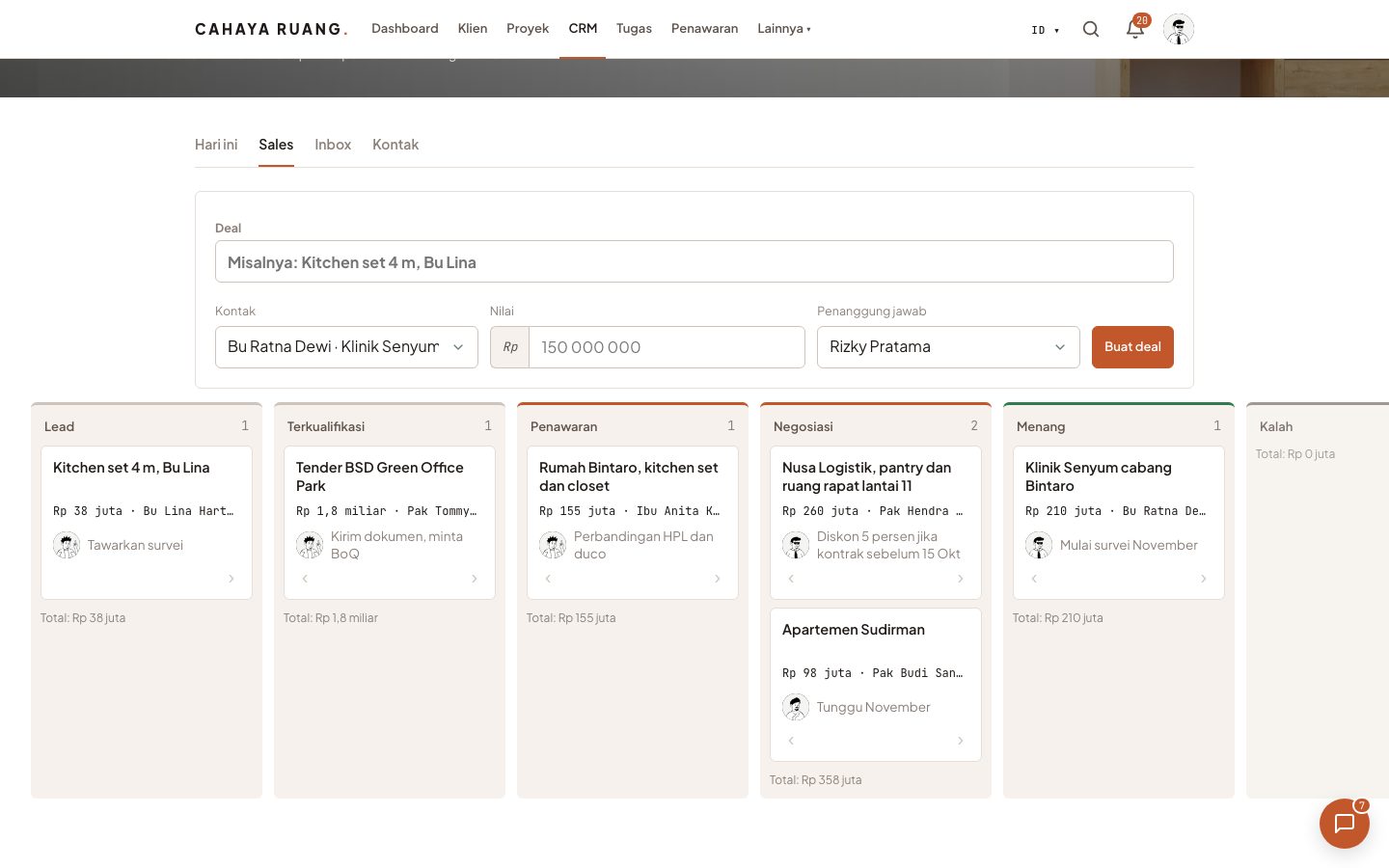Open the chat widget bubble
This screenshot has height=868, width=1389.
tap(1345, 824)
